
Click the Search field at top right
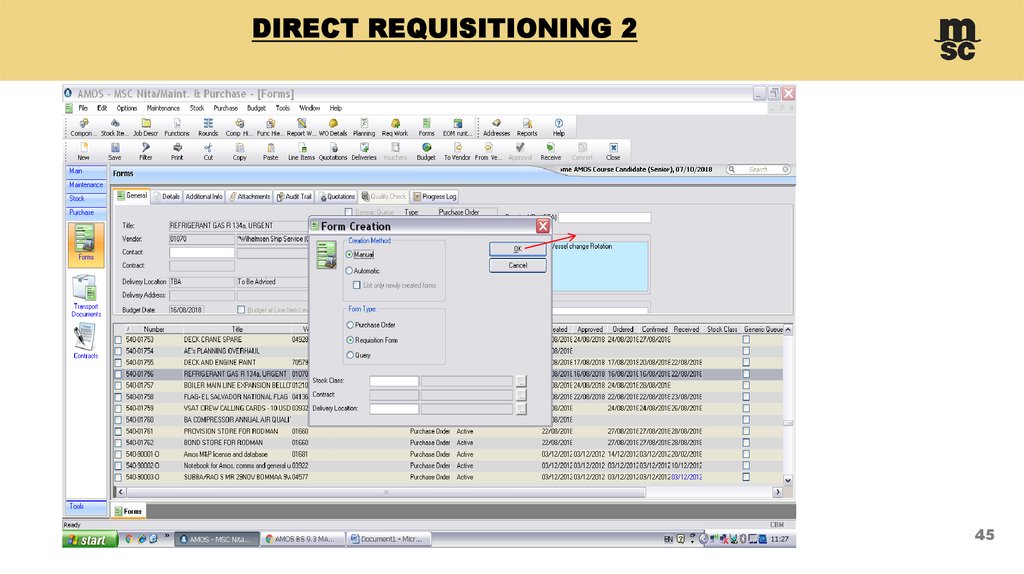[x=759, y=170]
